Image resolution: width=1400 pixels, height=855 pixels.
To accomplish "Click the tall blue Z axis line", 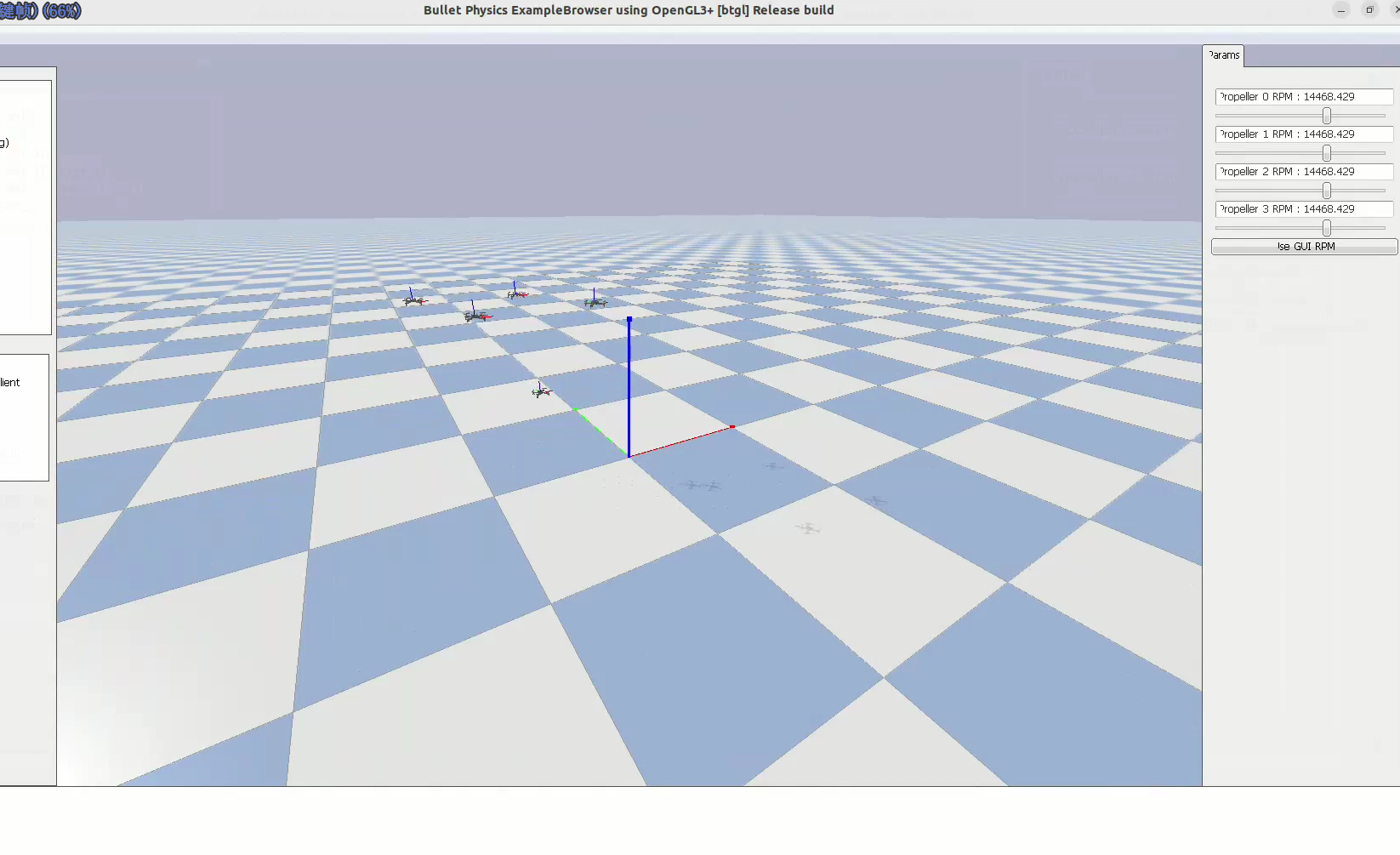I will (629, 387).
